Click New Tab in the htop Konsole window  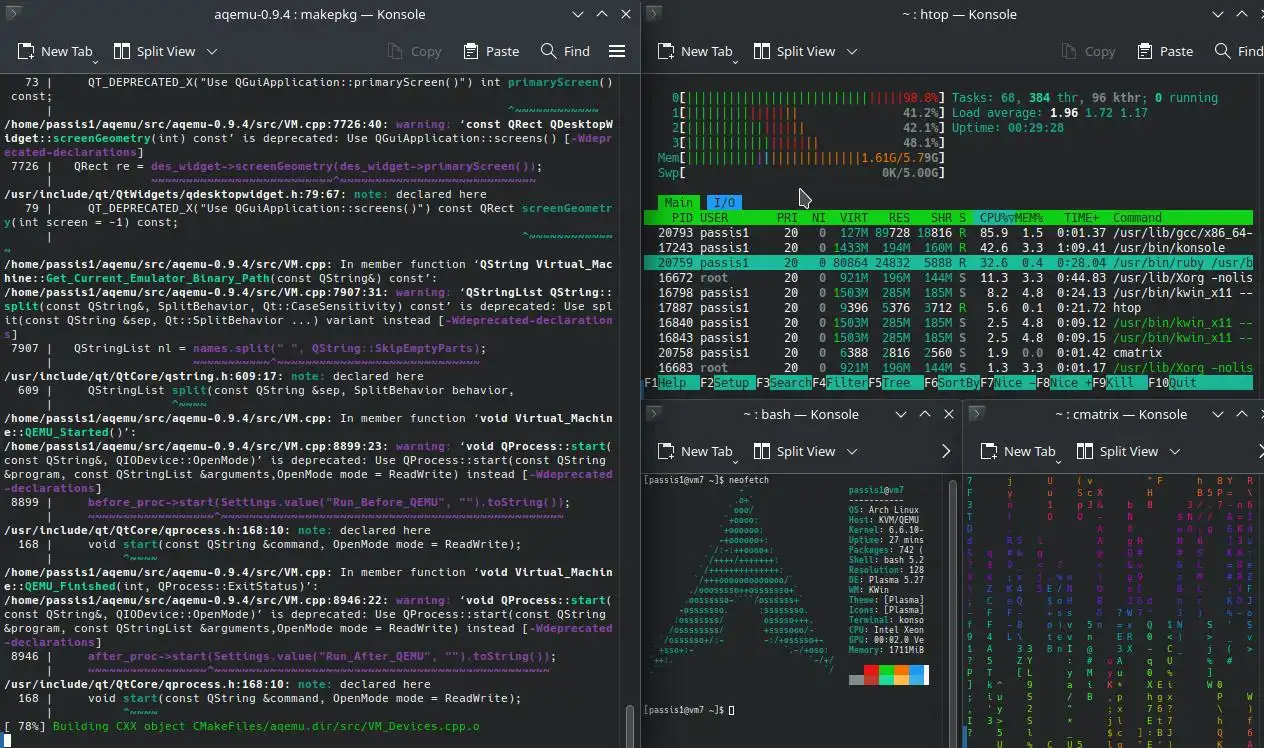pos(694,51)
